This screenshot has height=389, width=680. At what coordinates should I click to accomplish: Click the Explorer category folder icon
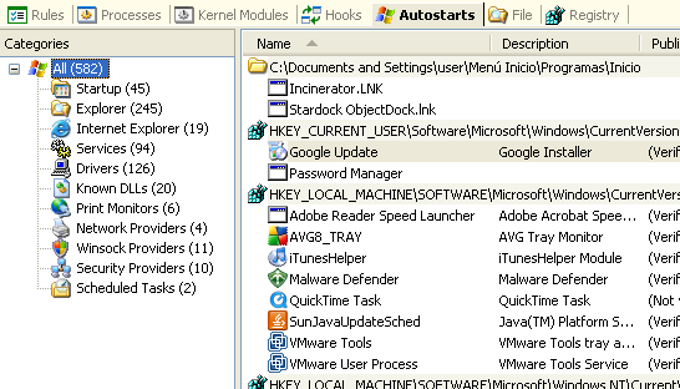61,109
